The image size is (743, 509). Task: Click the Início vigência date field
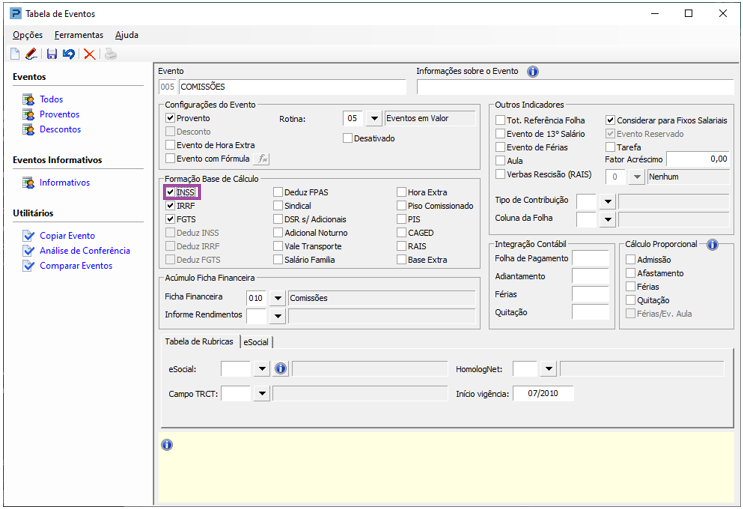coord(543,393)
